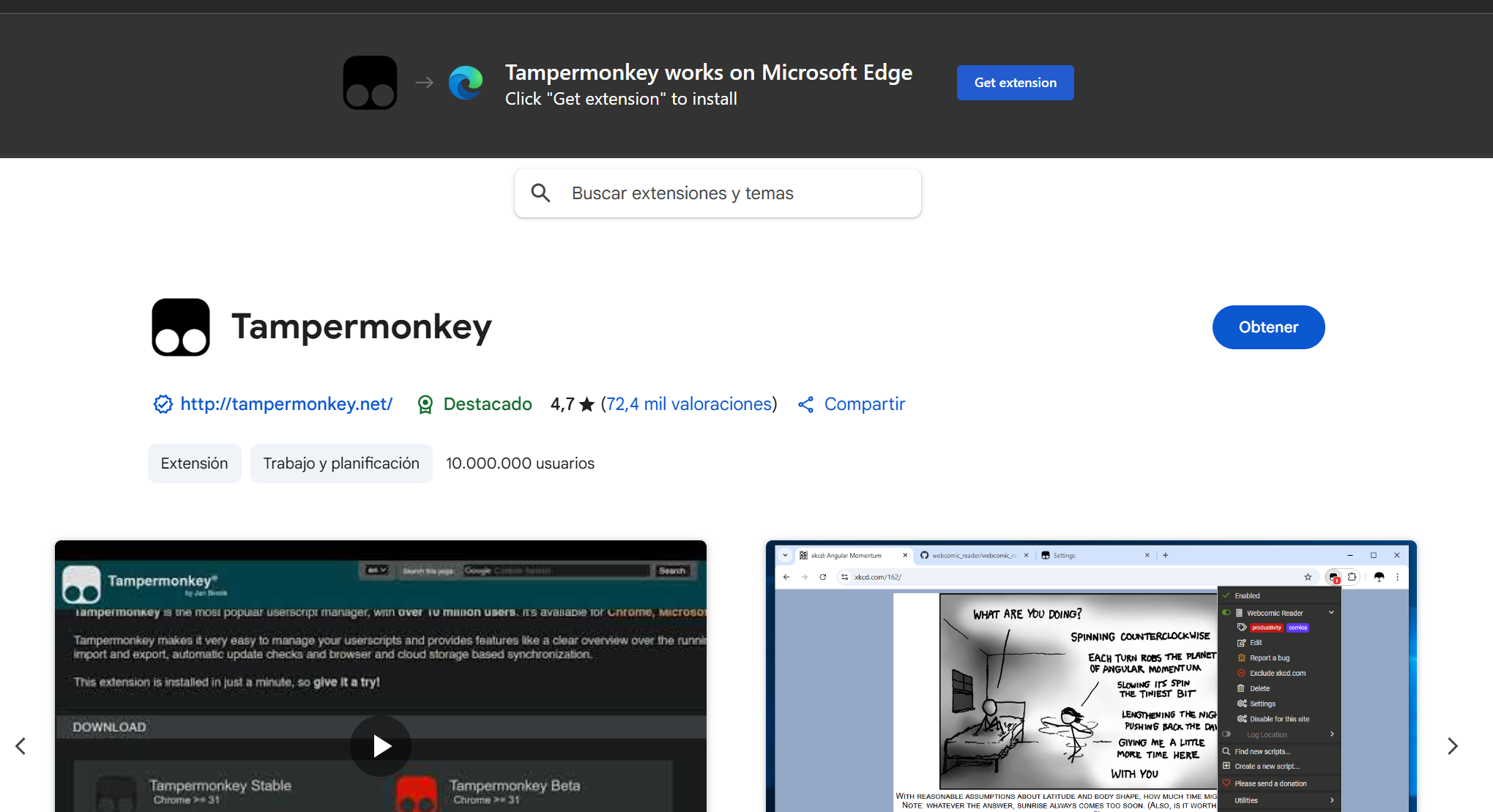Click the Compartir link
The height and width of the screenshot is (812, 1493).
coord(864,404)
